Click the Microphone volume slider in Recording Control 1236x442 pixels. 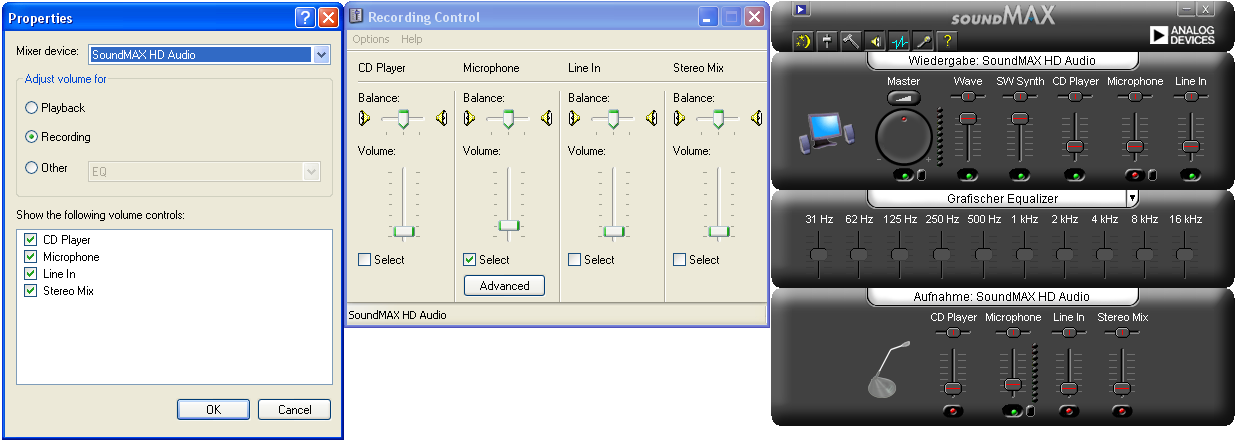coord(509,225)
